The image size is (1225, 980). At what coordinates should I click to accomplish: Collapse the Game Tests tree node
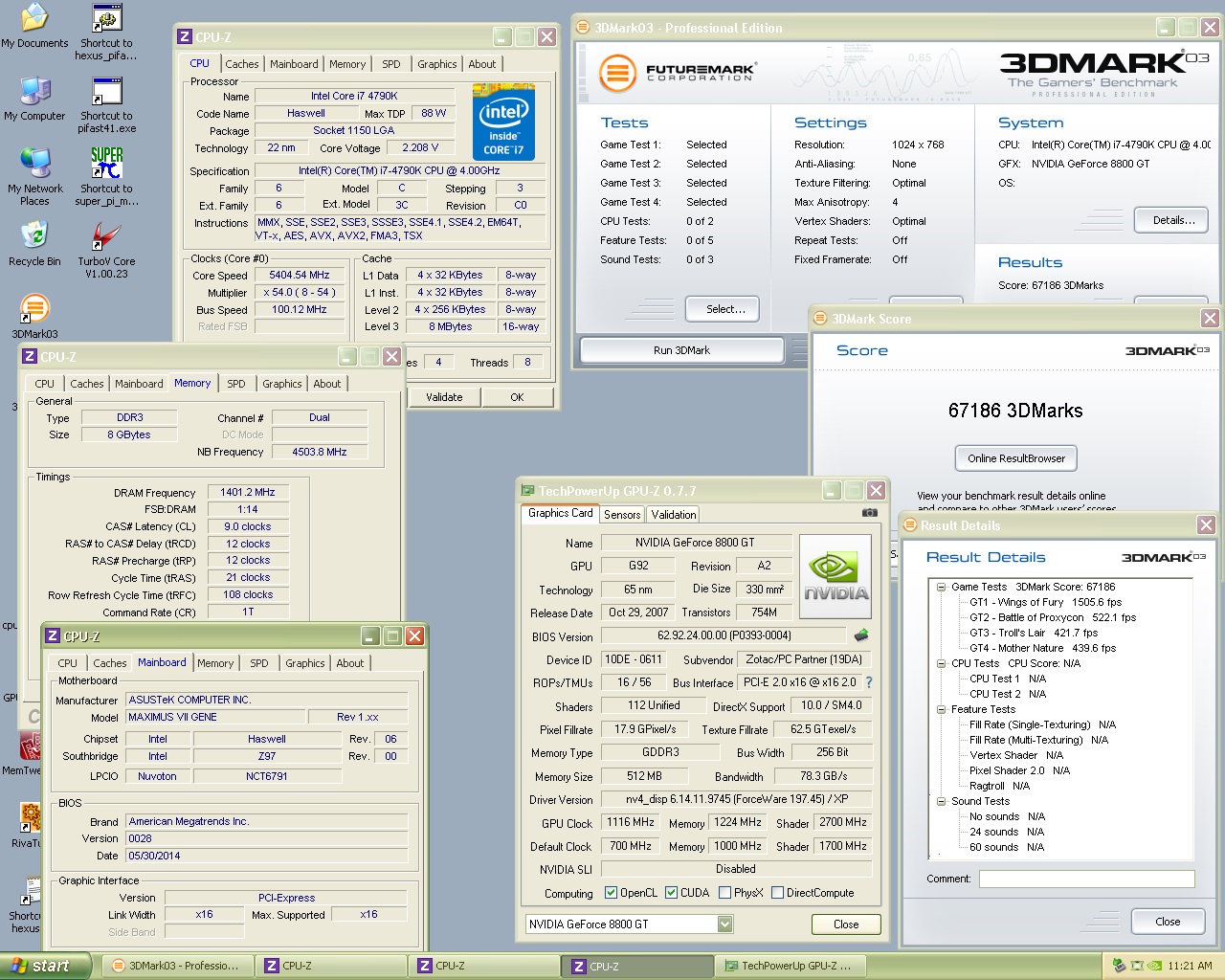tap(941, 587)
